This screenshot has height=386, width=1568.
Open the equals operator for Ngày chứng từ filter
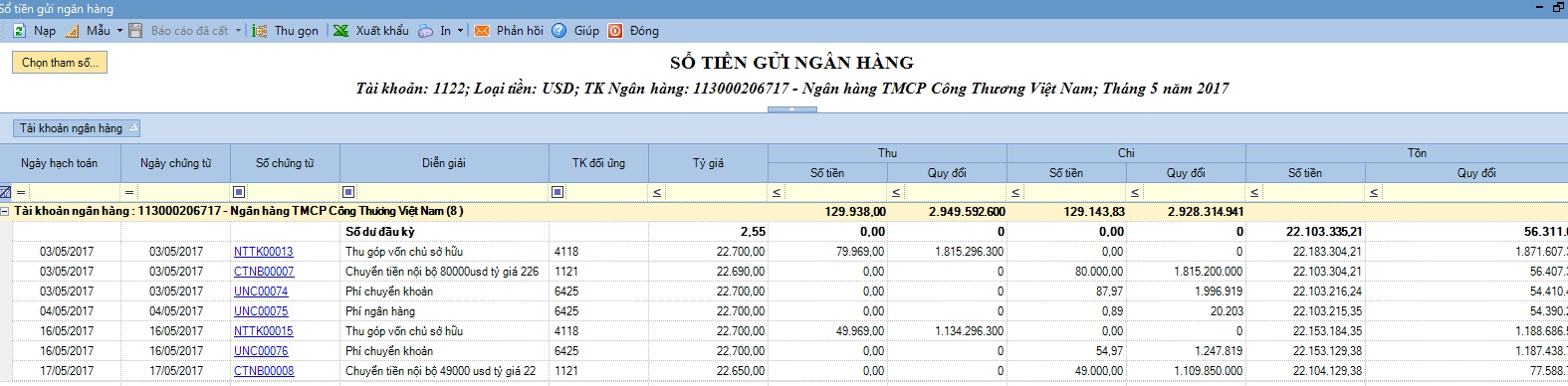pyautogui.click(x=129, y=192)
